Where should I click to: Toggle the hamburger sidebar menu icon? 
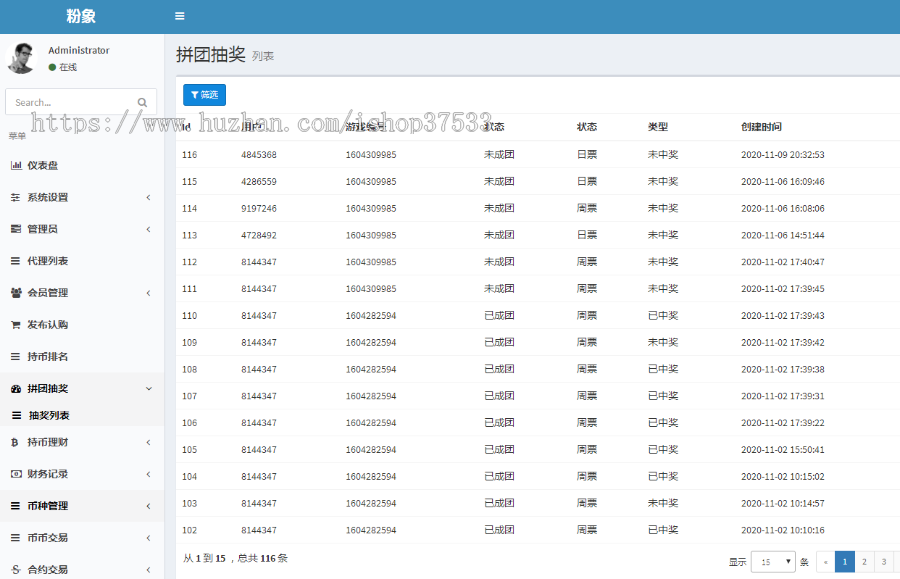(x=180, y=16)
